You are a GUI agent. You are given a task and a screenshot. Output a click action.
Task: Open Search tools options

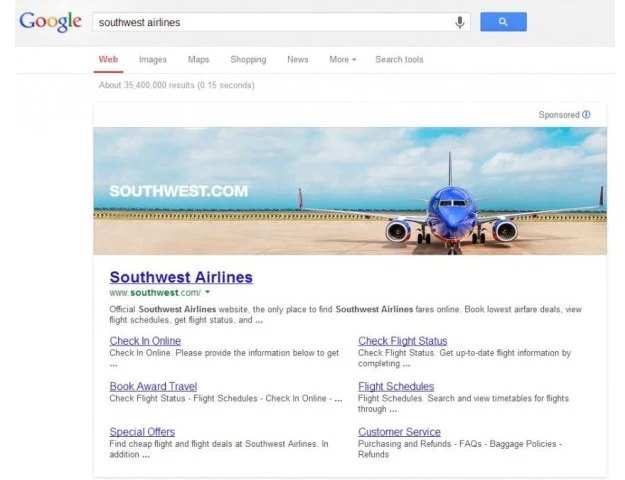click(x=399, y=59)
